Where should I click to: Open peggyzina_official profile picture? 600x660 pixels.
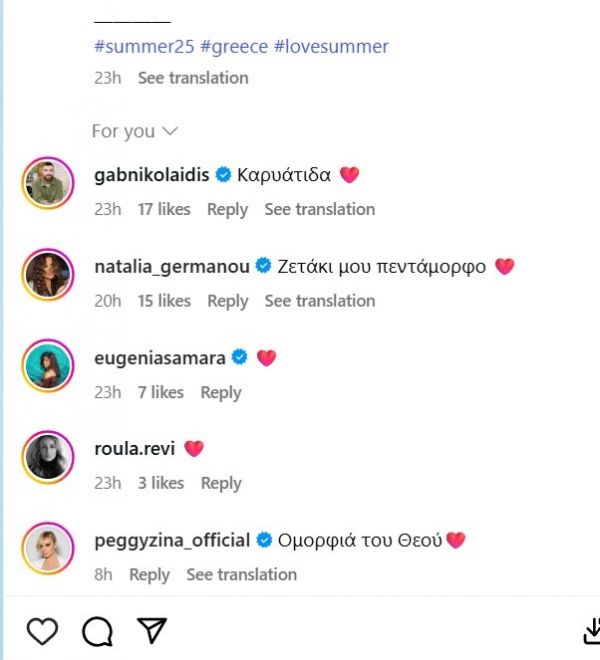[x=48, y=548]
